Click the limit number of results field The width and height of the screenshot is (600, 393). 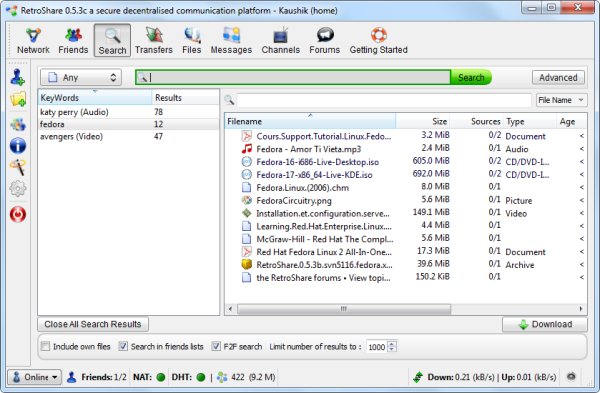click(x=377, y=347)
